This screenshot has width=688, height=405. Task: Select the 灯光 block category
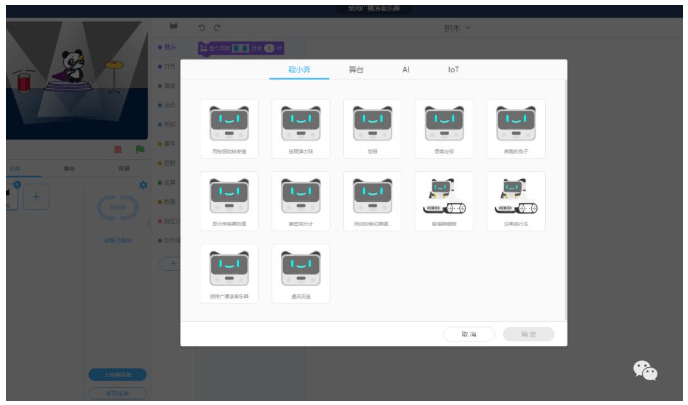[x=167, y=66]
